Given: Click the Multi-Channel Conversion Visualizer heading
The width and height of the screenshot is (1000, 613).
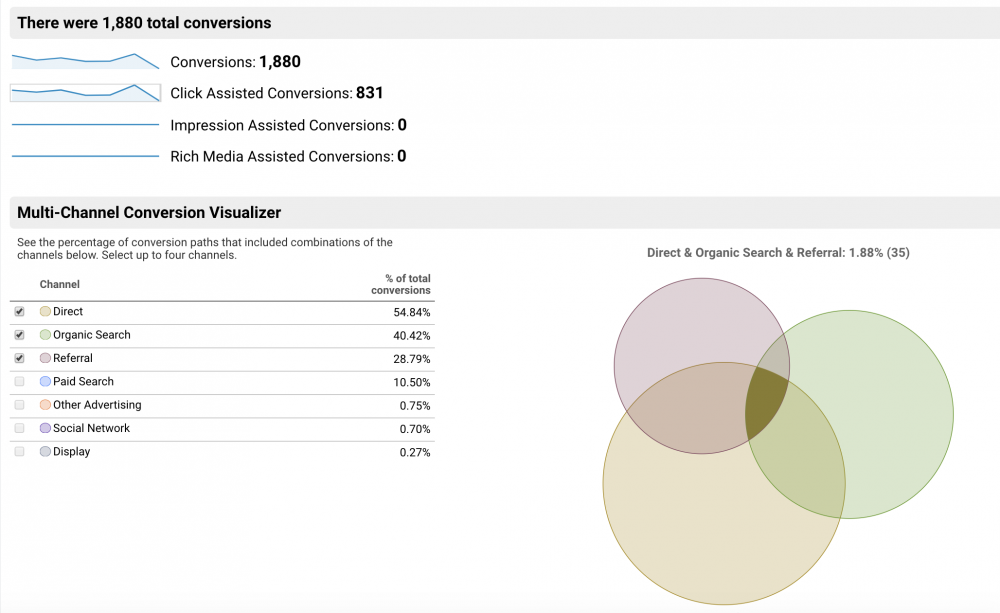Looking at the screenshot, I should pos(149,212).
